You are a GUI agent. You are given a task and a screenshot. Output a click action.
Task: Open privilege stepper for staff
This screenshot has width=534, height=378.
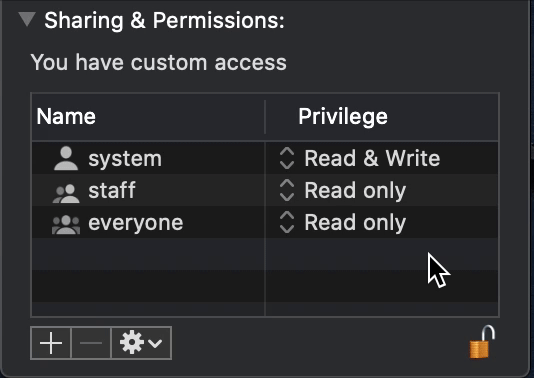[x=287, y=190]
